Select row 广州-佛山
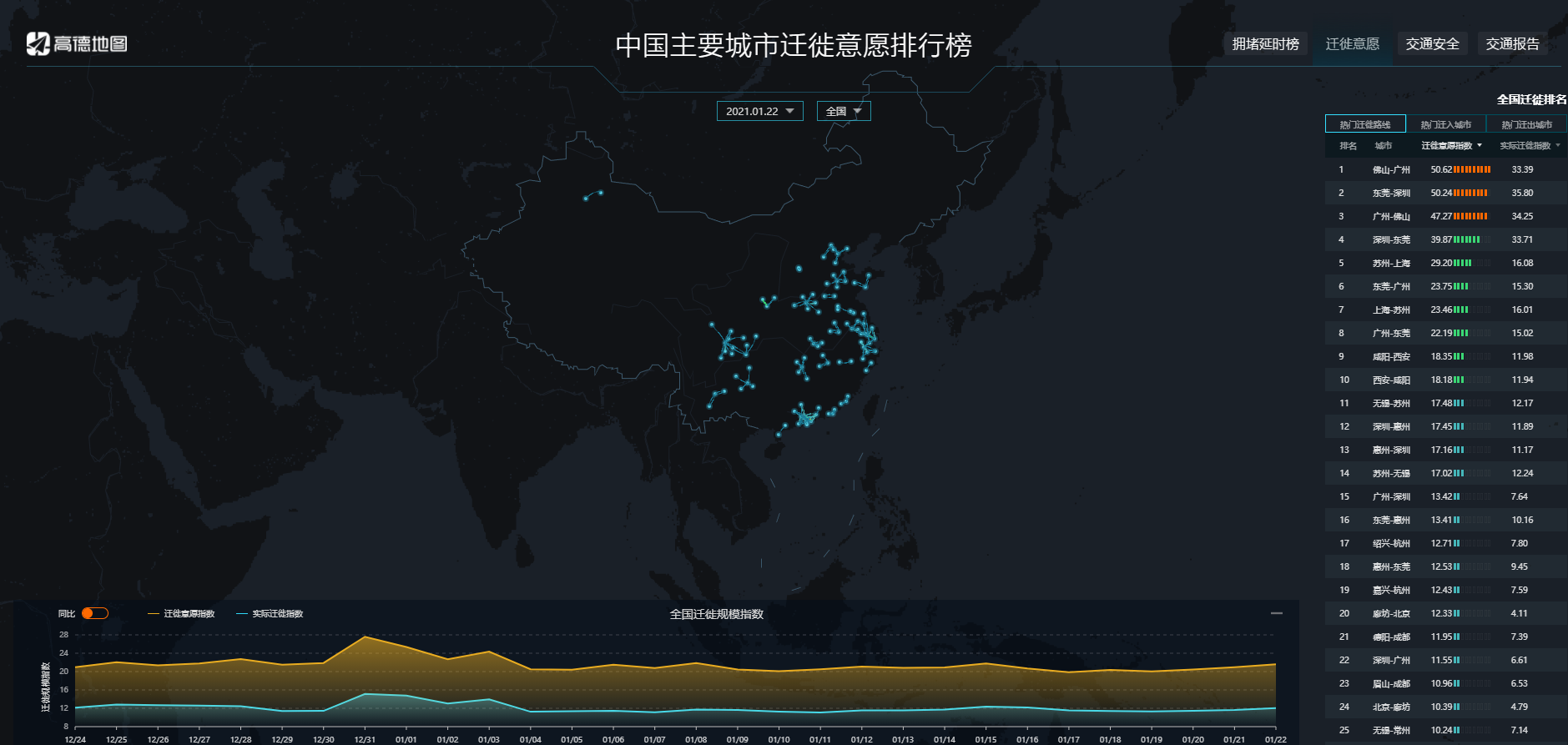1568x745 pixels. (x=1446, y=216)
